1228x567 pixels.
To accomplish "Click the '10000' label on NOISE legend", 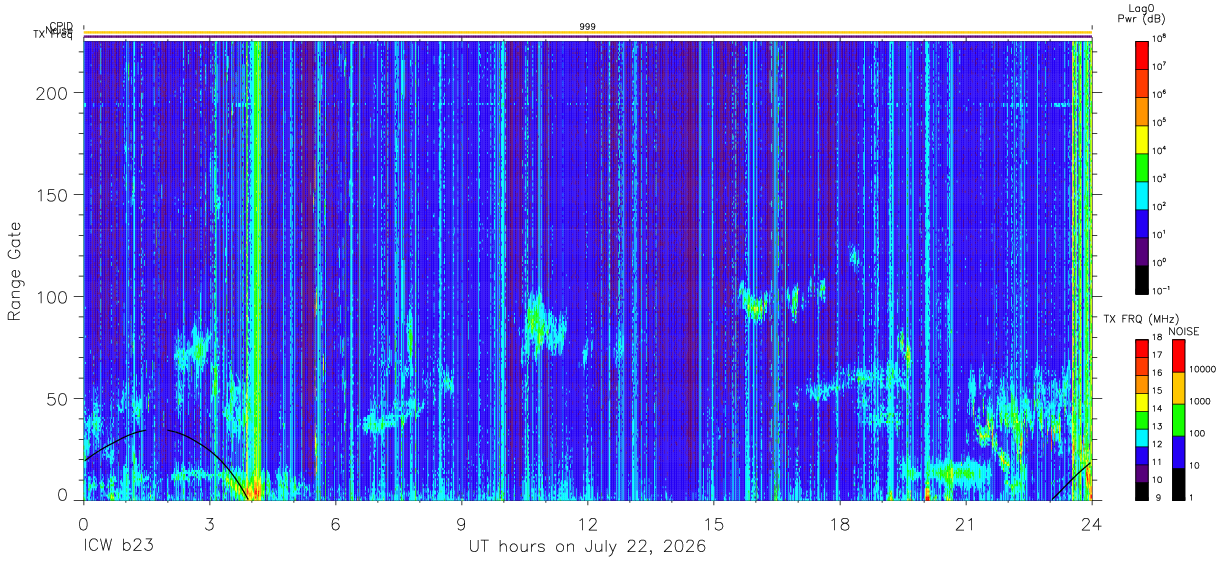I will [x=1203, y=371].
